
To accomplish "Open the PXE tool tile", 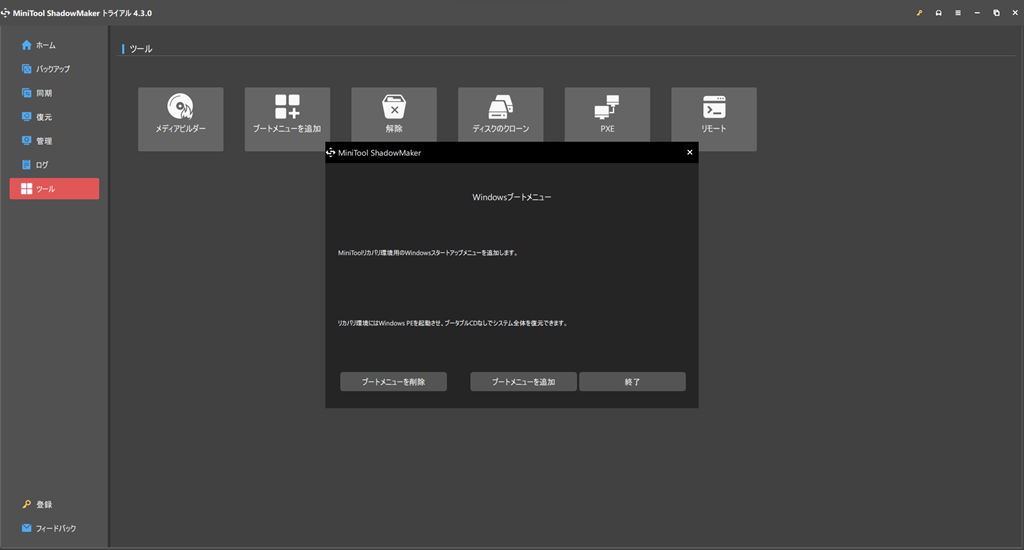I will coord(607,115).
